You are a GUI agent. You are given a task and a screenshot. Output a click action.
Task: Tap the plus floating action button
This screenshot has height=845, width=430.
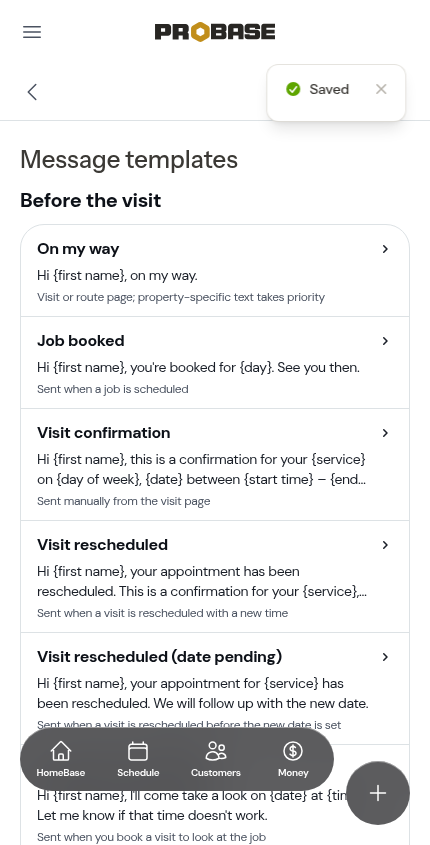point(378,793)
